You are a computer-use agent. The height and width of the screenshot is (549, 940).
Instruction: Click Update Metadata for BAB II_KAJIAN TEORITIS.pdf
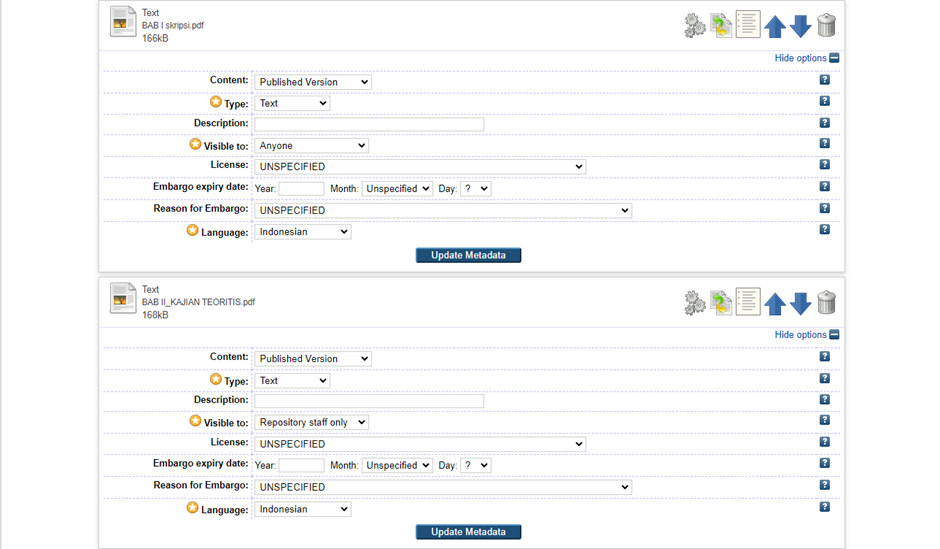(x=468, y=532)
